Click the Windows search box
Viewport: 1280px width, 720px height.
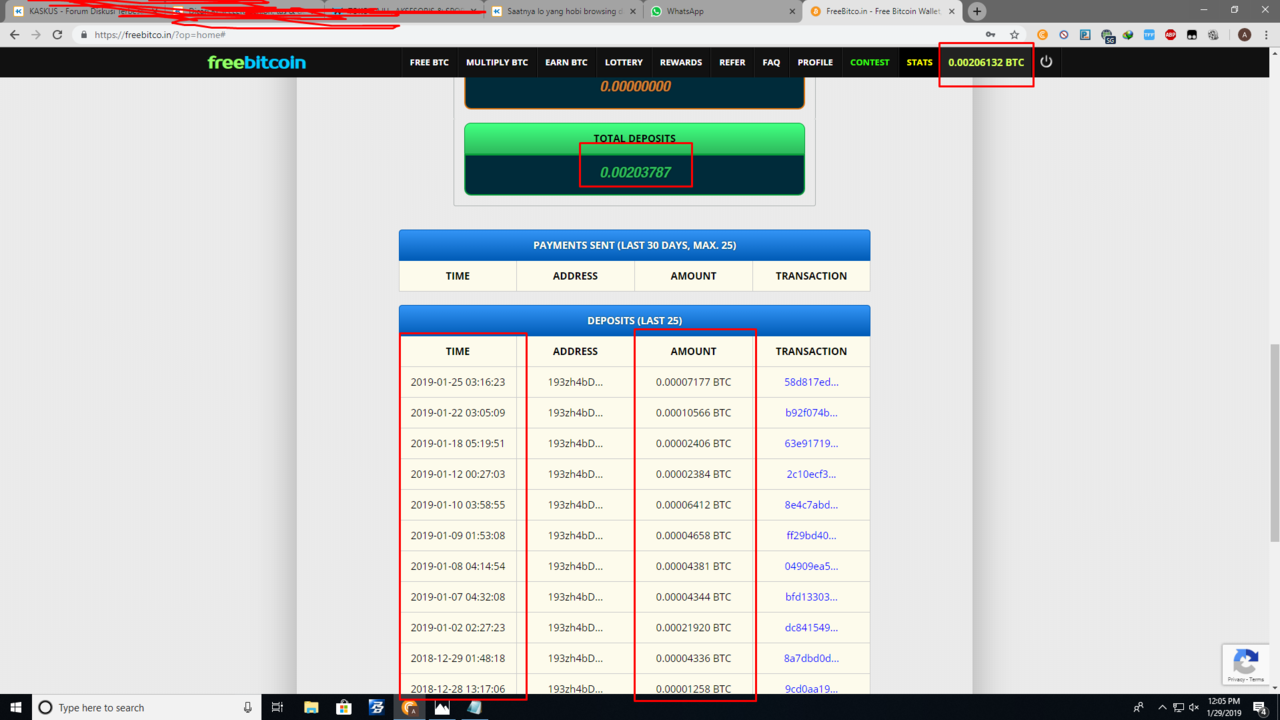point(145,707)
